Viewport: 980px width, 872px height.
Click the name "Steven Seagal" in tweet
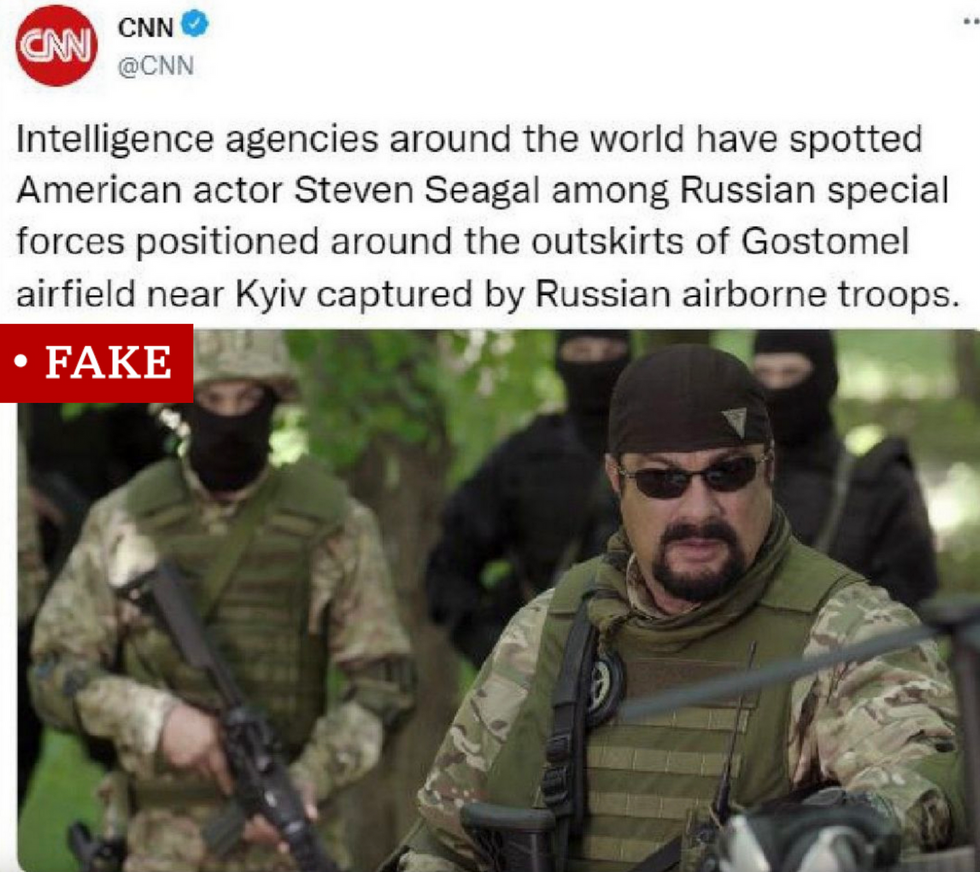pyautogui.click(x=417, y=190)
